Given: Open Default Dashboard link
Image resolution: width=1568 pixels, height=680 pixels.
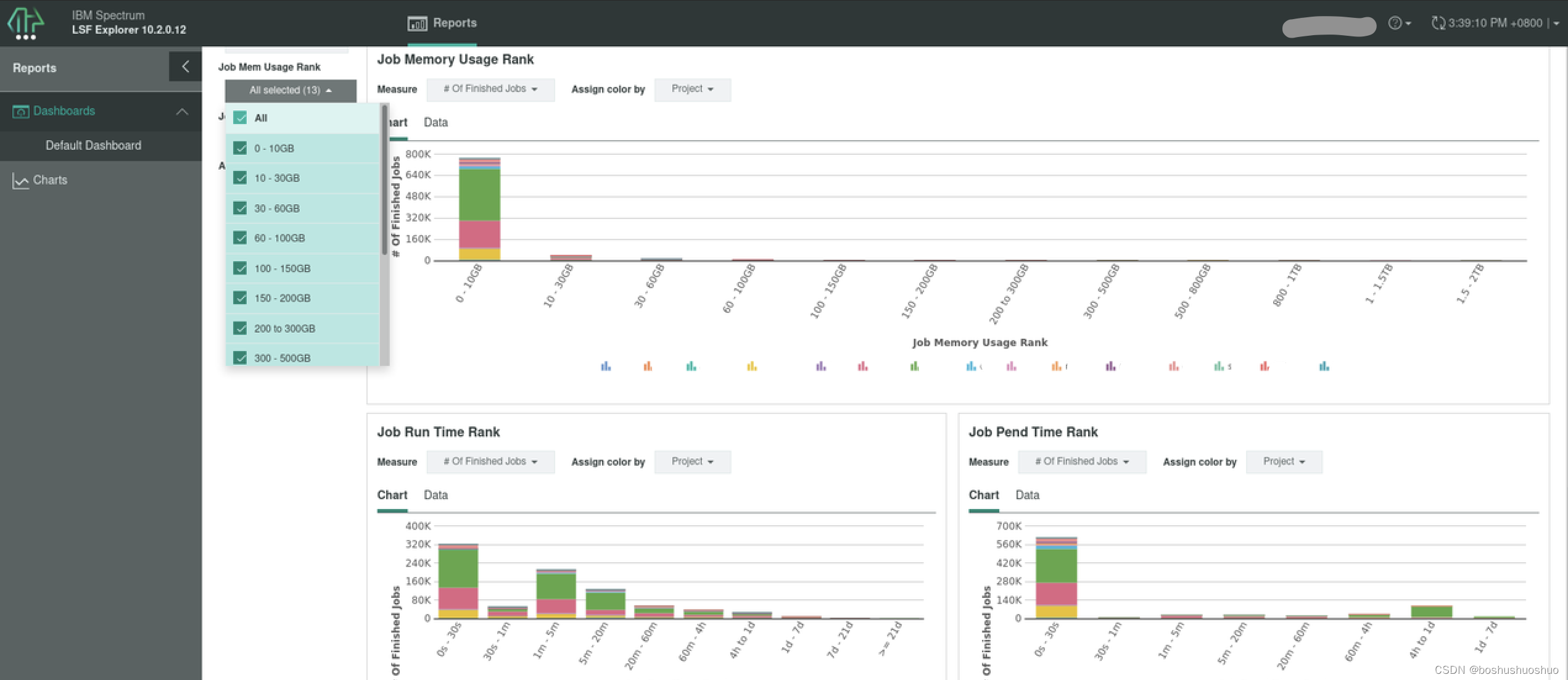Looking at the screenshot, I should click(x=93, y=146).
